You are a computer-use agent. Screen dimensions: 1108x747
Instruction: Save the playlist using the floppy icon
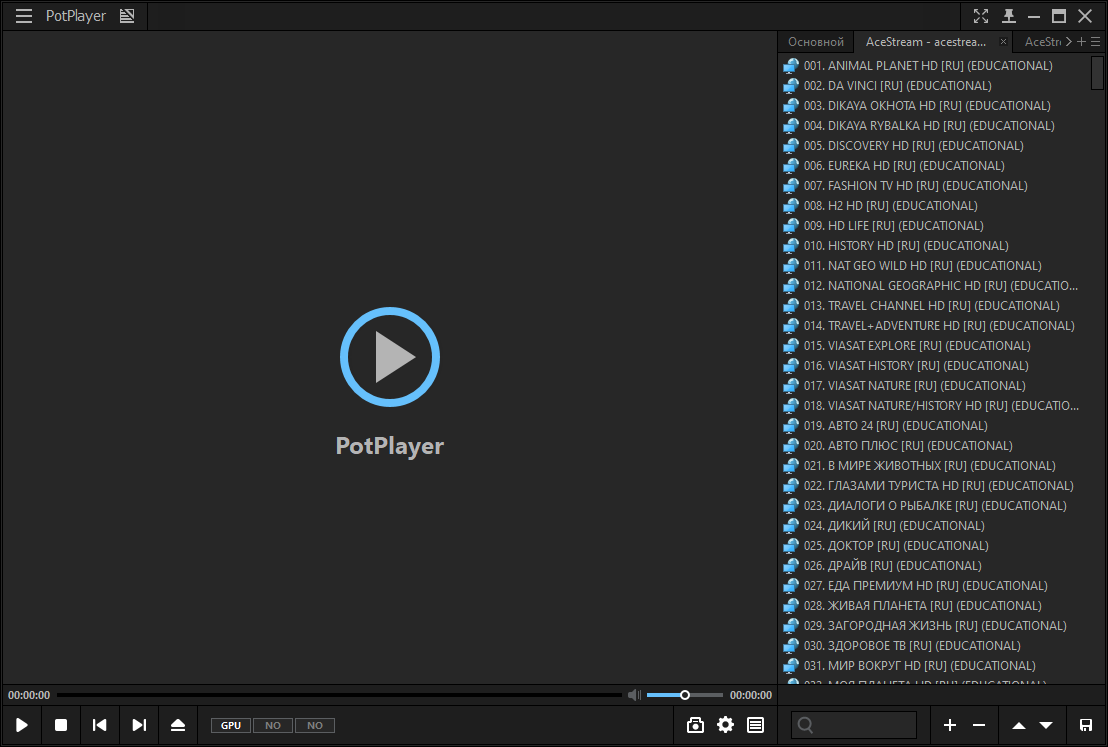1086,725
